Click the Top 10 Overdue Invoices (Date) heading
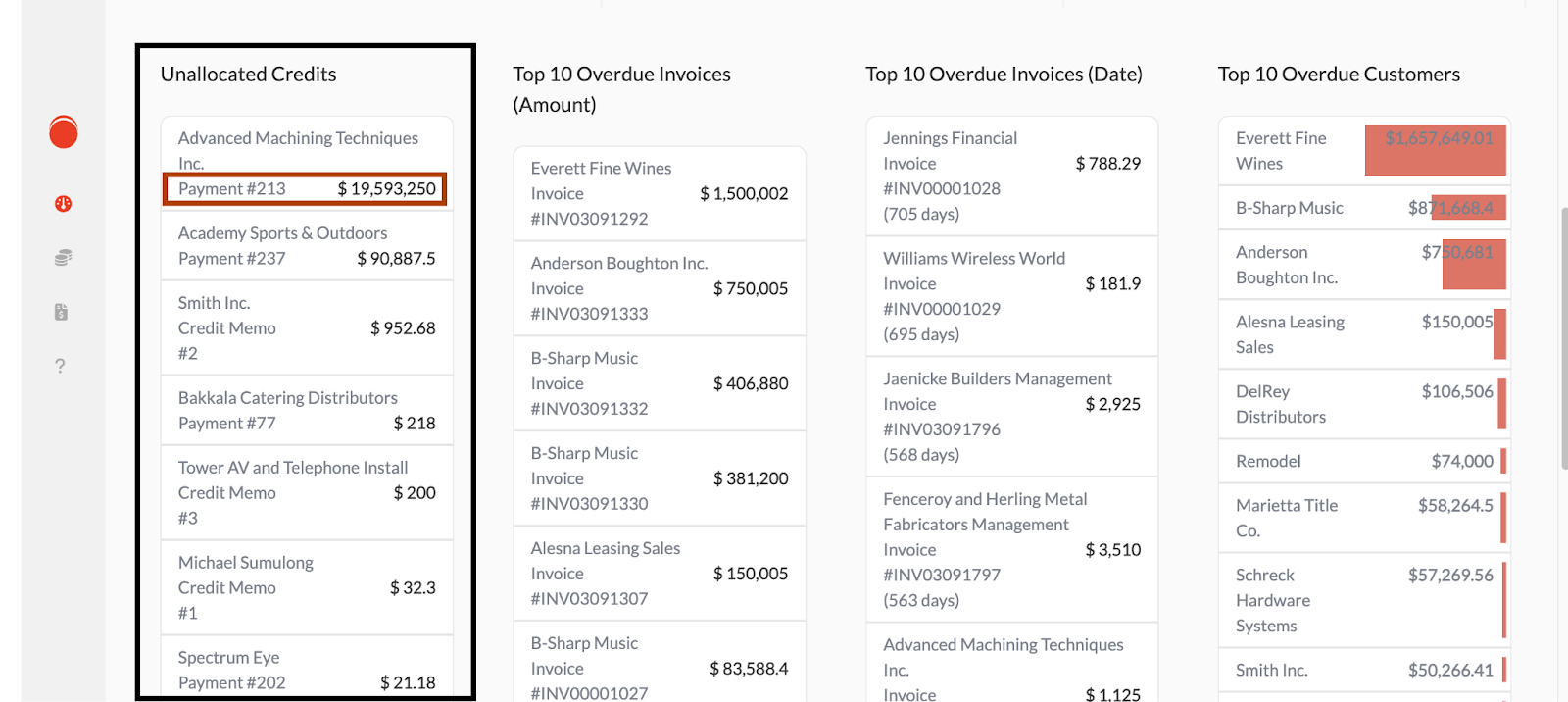This screenshot has width=1568, height=702. point(1004,75)
